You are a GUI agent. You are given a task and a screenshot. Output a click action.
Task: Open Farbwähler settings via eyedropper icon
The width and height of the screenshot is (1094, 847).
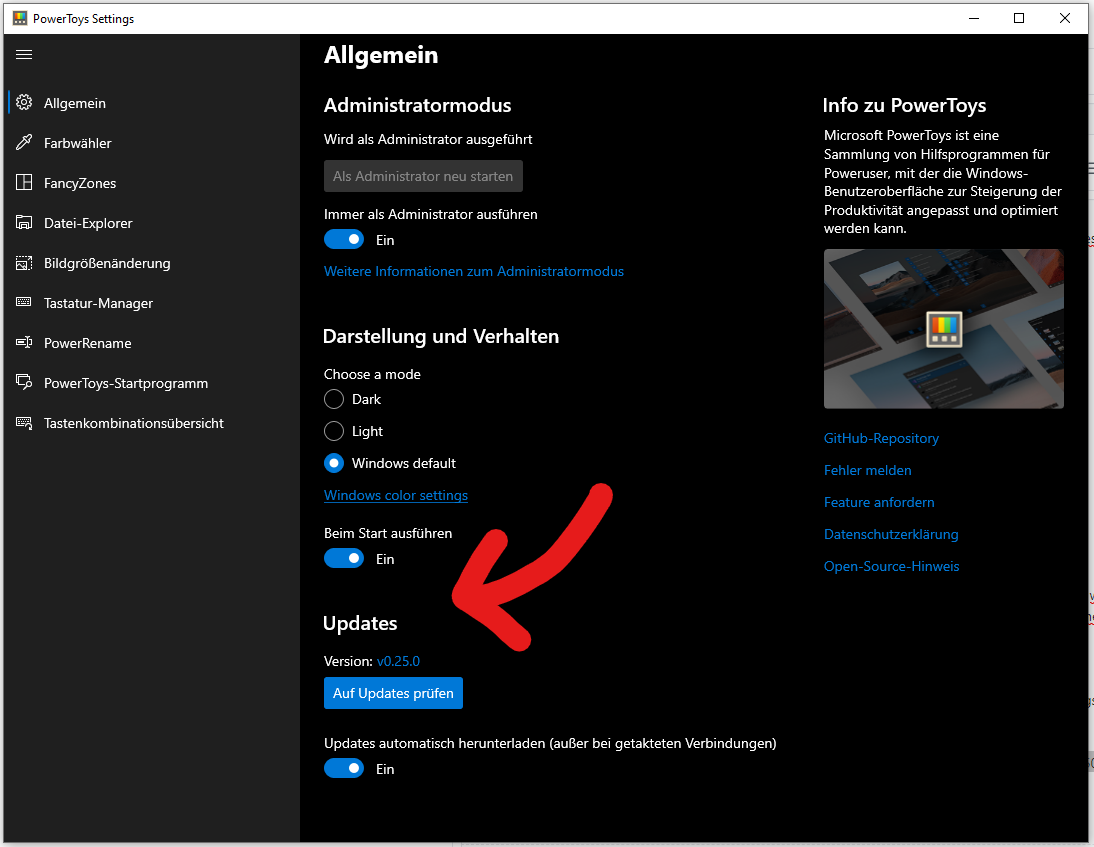(22, 142)
